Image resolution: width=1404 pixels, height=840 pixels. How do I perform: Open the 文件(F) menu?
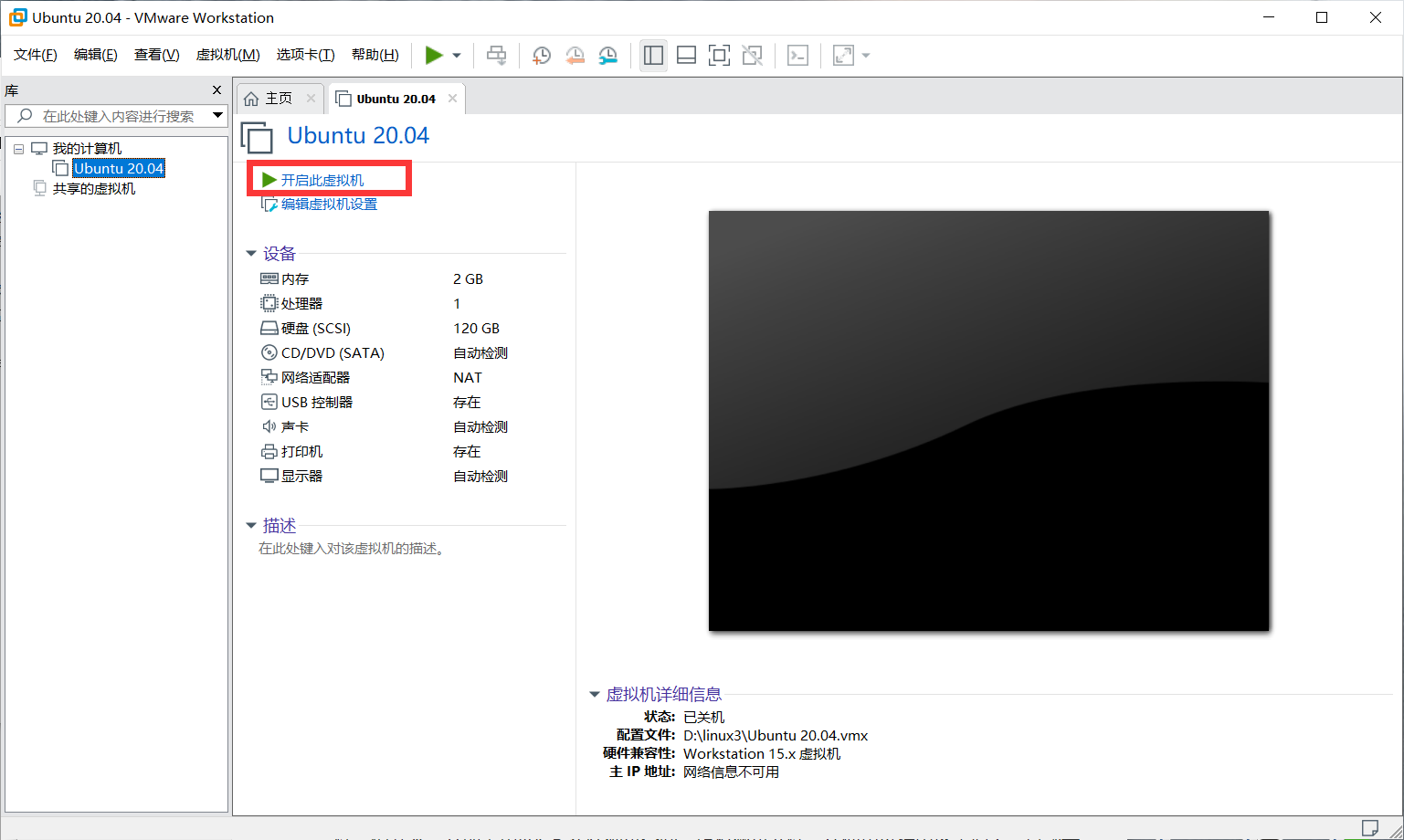coord(36,55)
